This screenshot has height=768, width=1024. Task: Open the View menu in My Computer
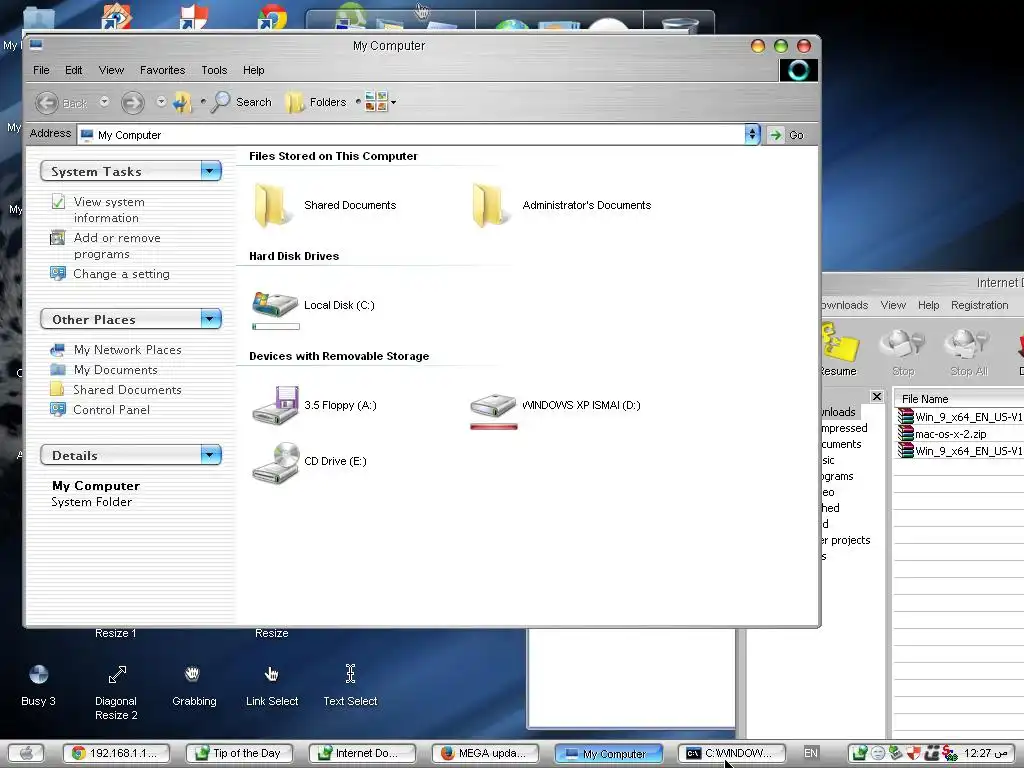point(111,70)
